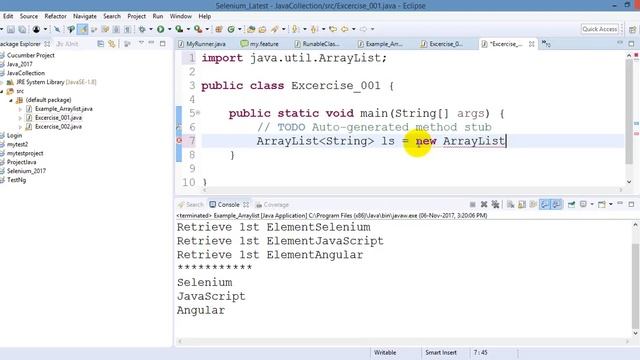The image size is (640, 360).
Task: Open the Help menu
Action: click(x=204, y=16)
